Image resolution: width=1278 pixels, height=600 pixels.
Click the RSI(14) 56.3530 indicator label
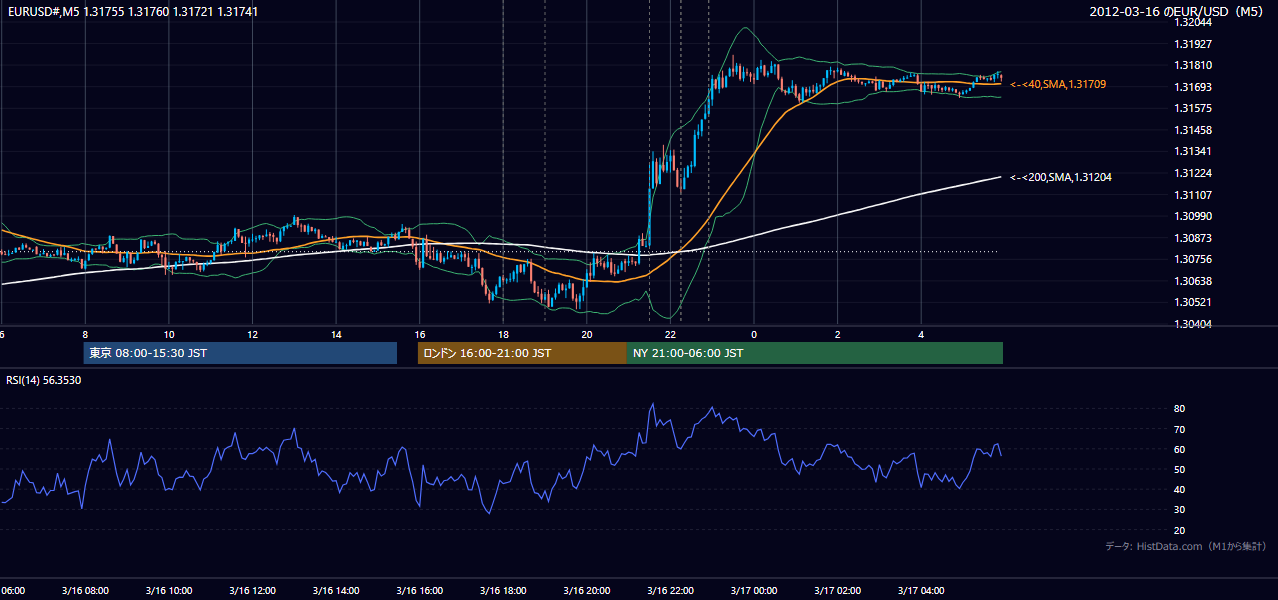[44, 381]
